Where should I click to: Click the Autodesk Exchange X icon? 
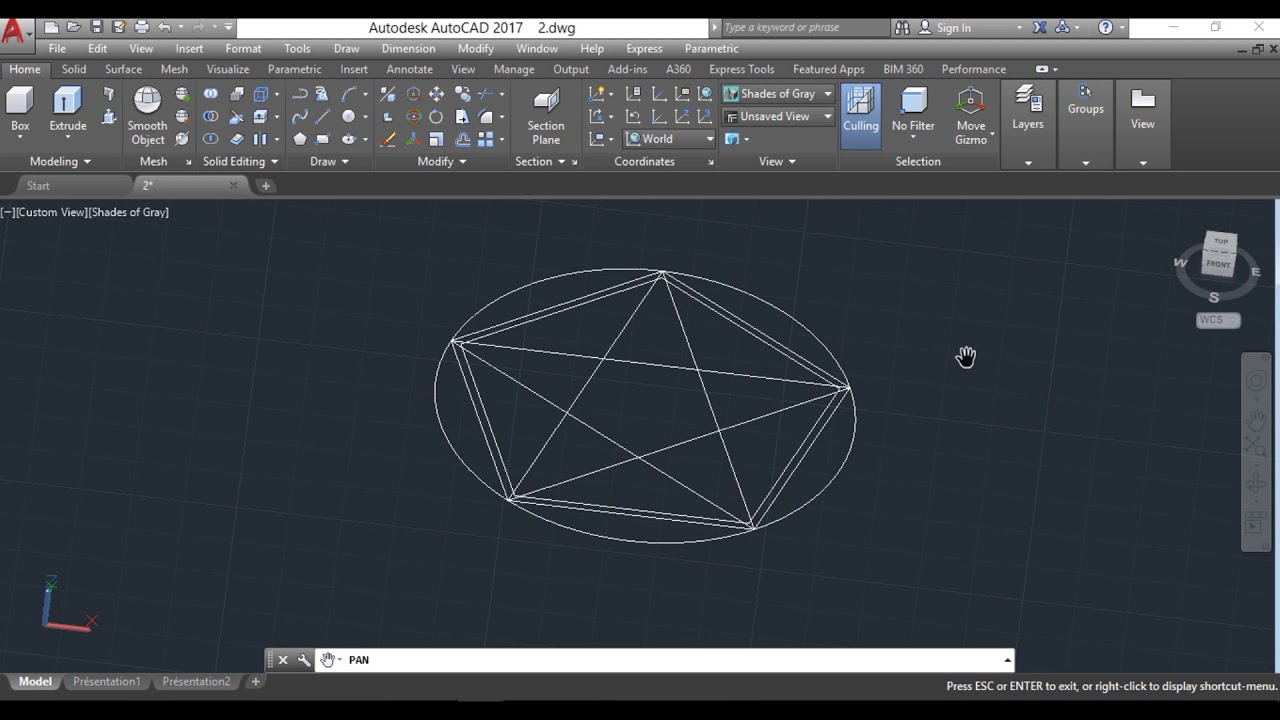1040,27
